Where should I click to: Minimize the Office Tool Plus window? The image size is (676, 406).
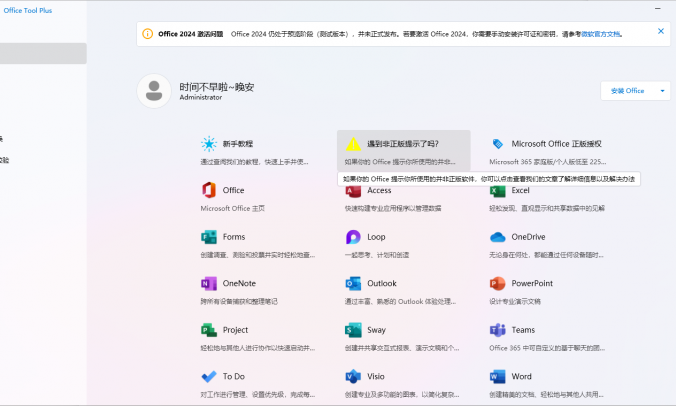(x=657, y=8)
